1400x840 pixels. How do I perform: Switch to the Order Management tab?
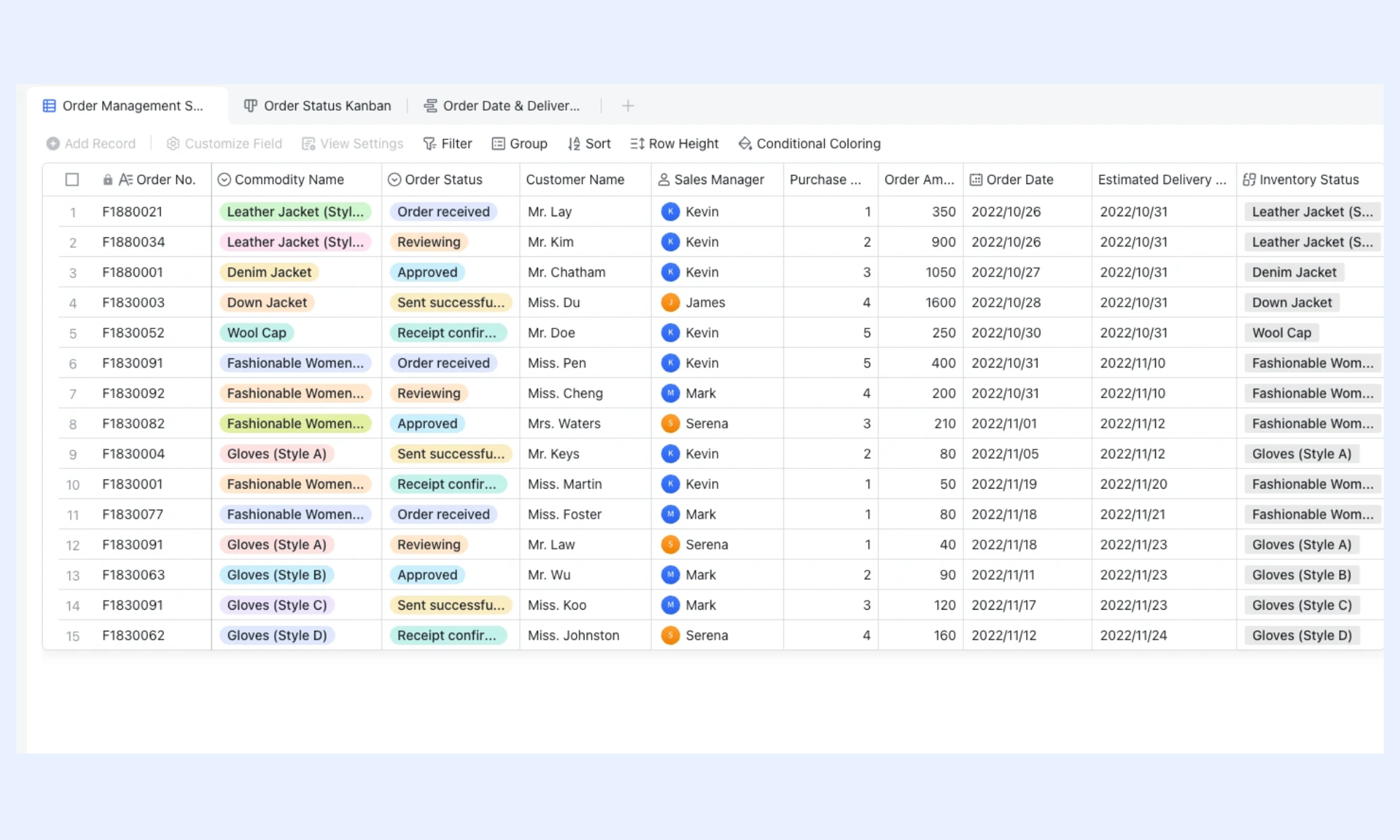[x=127, y=106]
